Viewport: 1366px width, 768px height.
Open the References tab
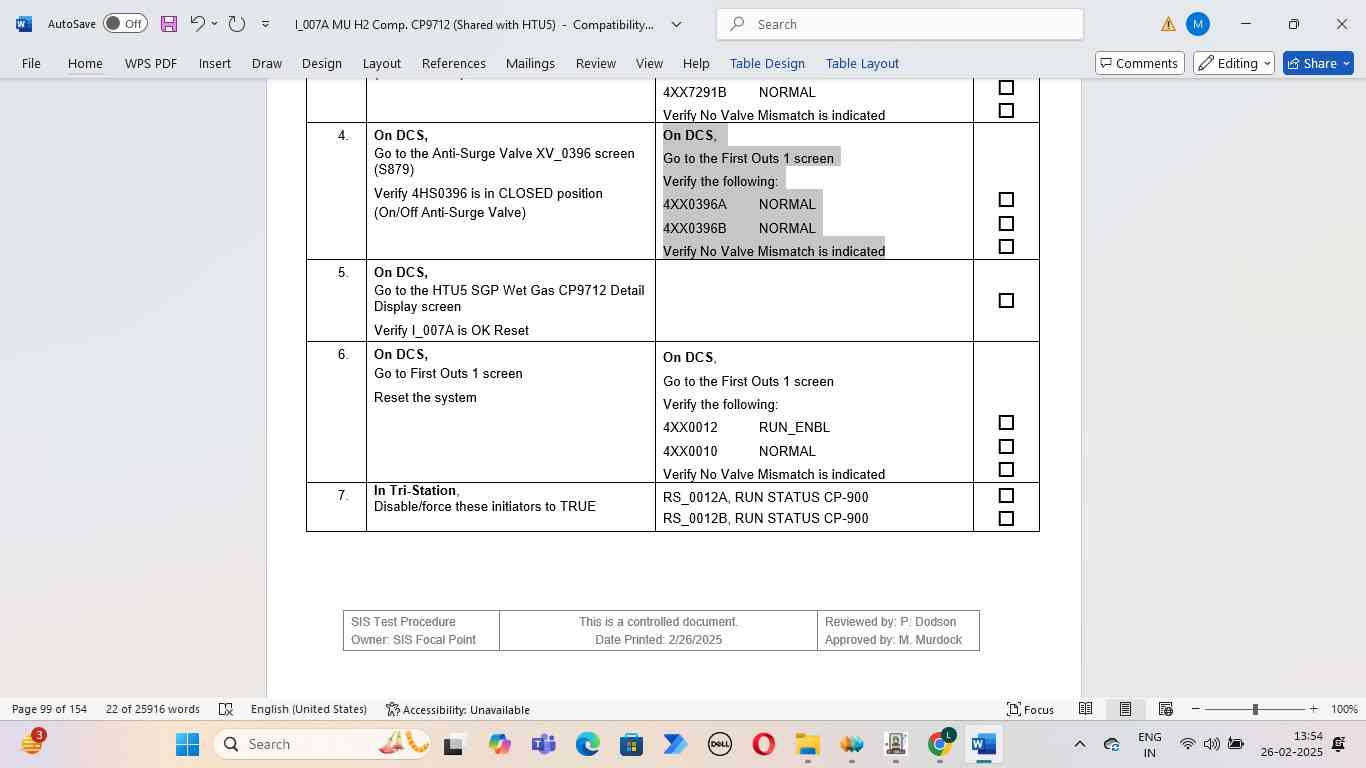454,63
